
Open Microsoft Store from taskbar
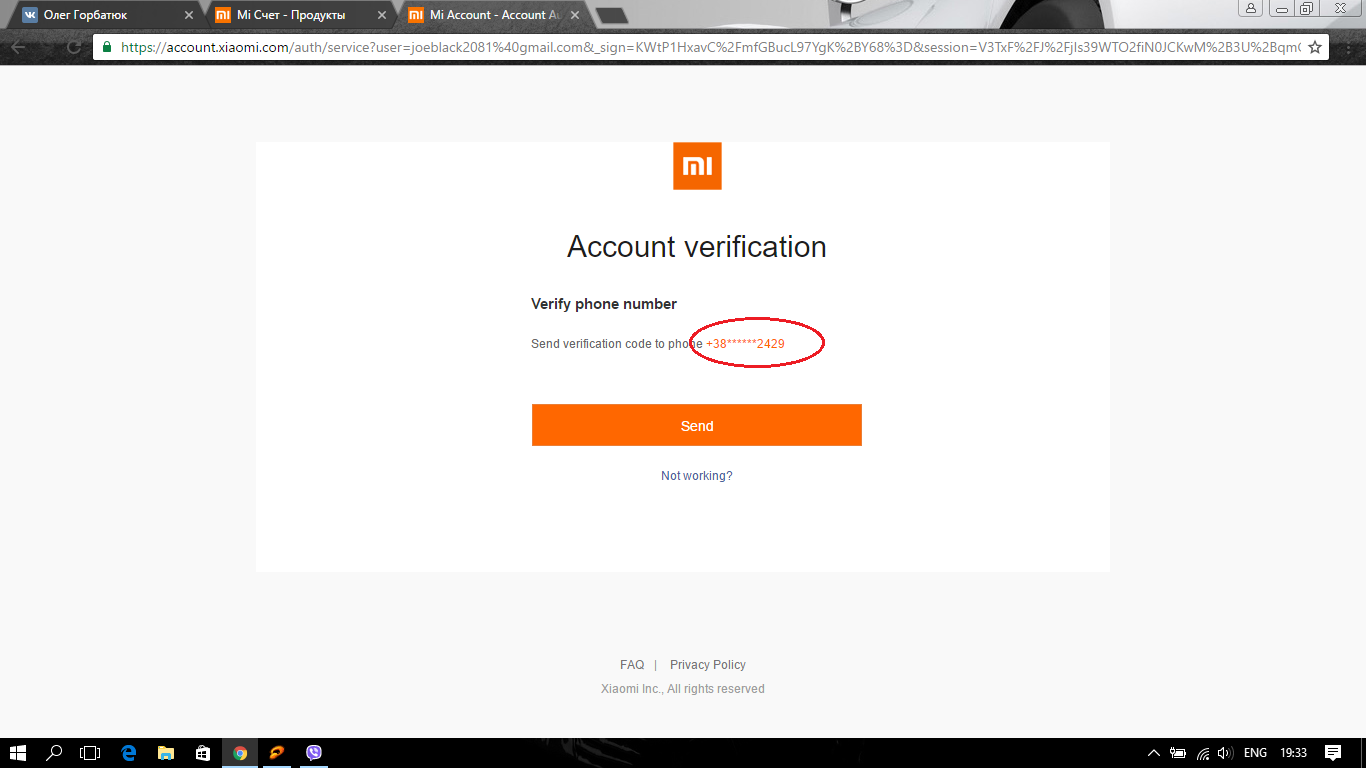click(203, 753)
